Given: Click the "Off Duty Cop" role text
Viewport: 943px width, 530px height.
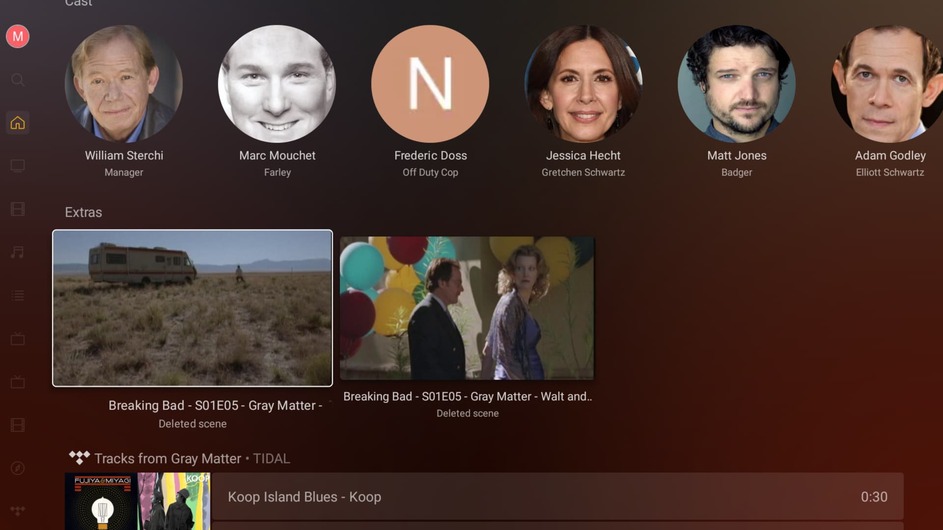Looking at the screenshot, I should coord(431,172).
